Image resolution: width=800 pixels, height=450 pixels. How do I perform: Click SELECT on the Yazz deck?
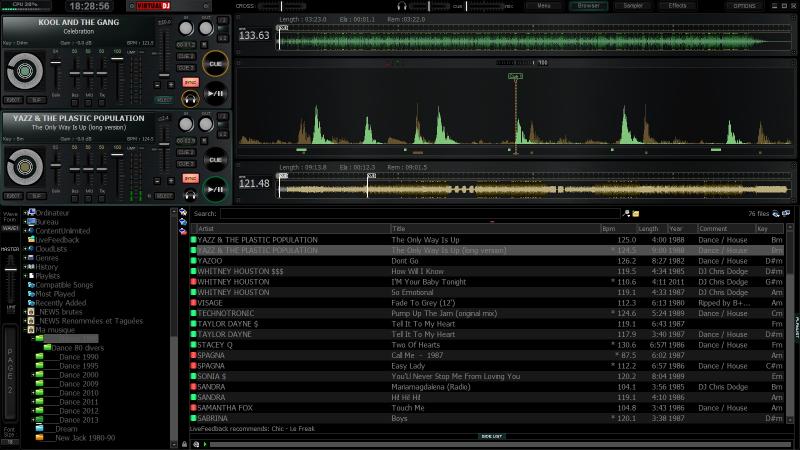[164, 196]
